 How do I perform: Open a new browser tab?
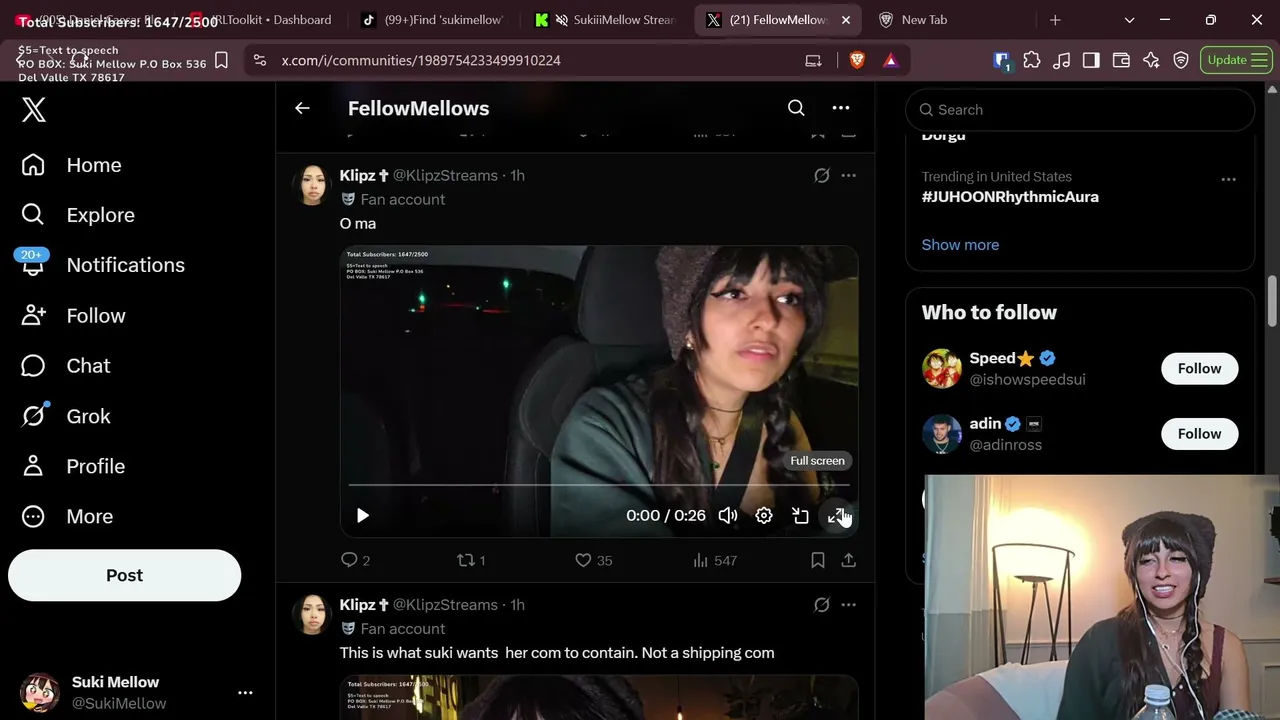coord(1055,20)
